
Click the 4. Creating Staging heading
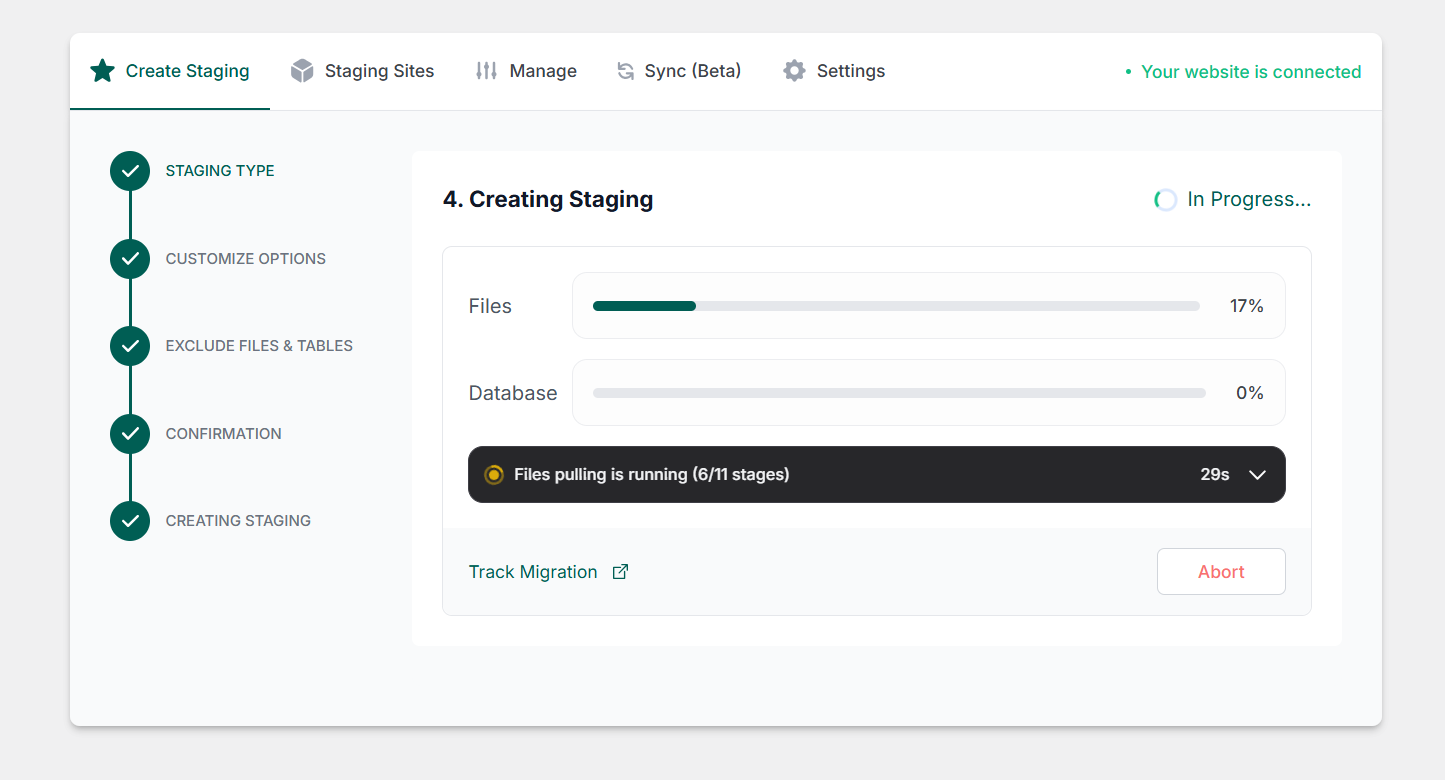[x=548, y=200]
